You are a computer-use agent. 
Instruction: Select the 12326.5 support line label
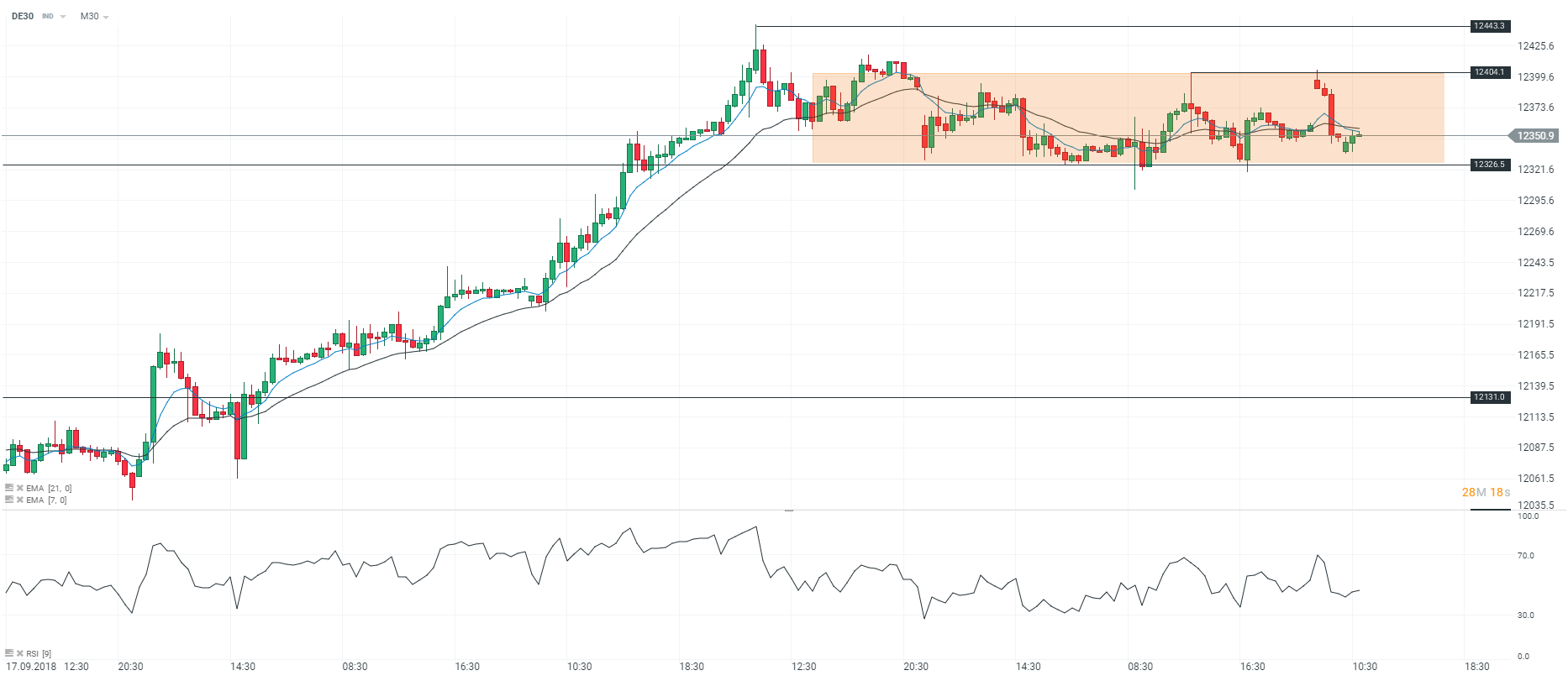click(1489, 165)
